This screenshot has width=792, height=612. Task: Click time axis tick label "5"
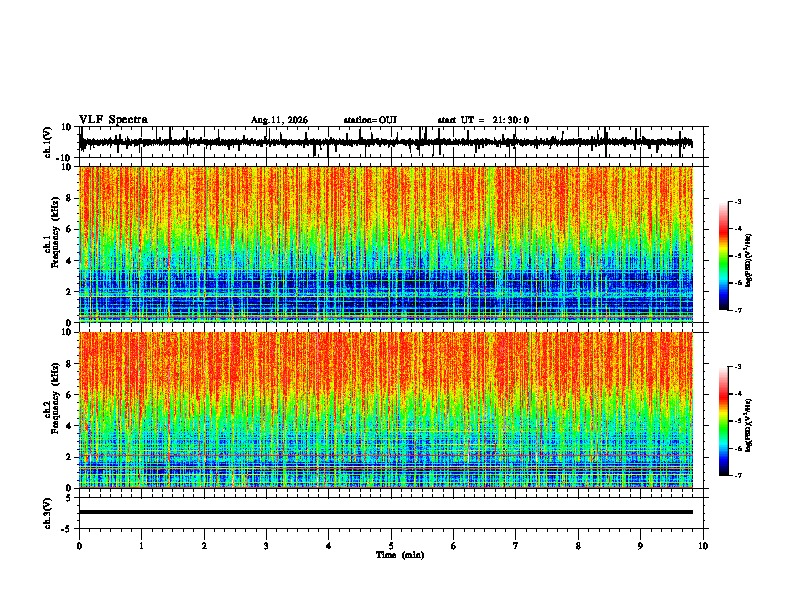point(391,546)
